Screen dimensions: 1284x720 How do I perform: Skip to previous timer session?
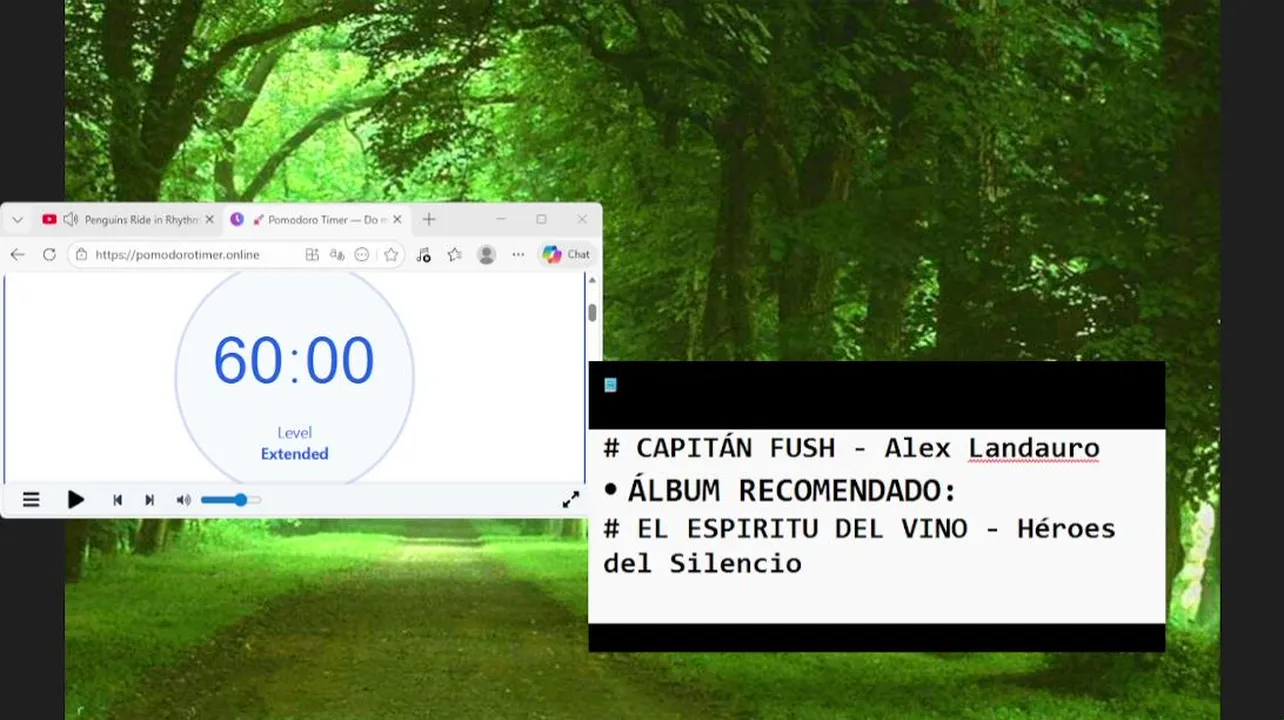pyautogui.click(x=117, y=500)
